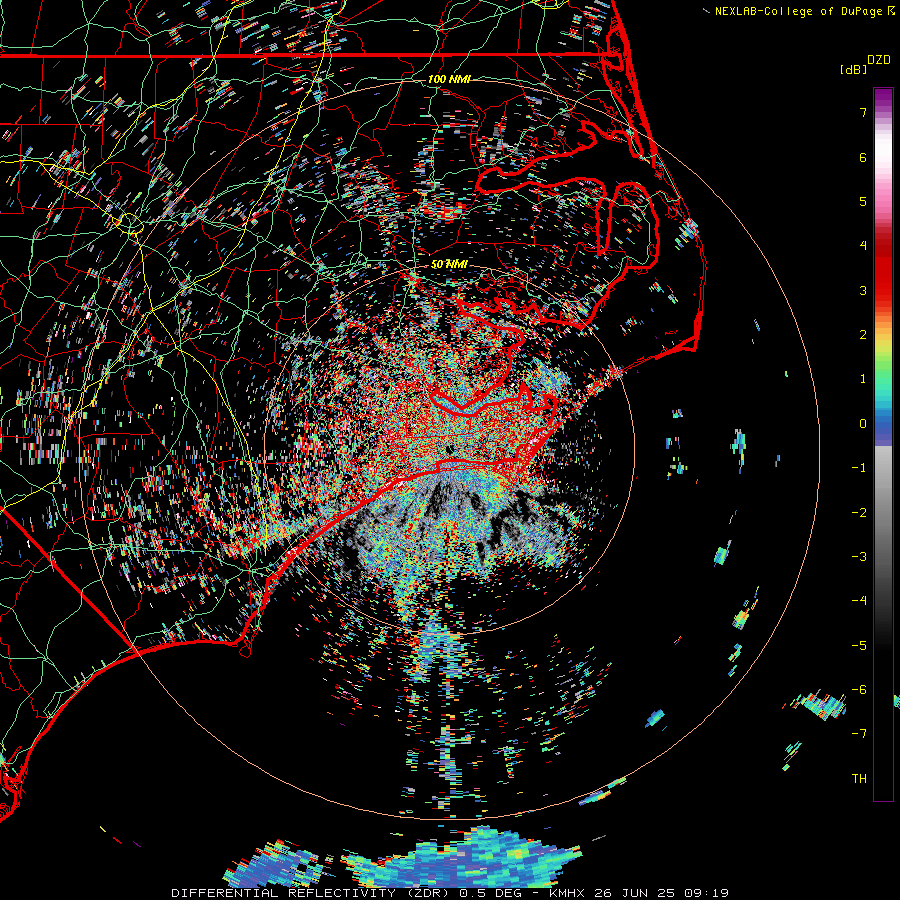This screenshot has width=900, height=900.
Task: Click the [dB] units label
Action: click(x=854, y=69)
